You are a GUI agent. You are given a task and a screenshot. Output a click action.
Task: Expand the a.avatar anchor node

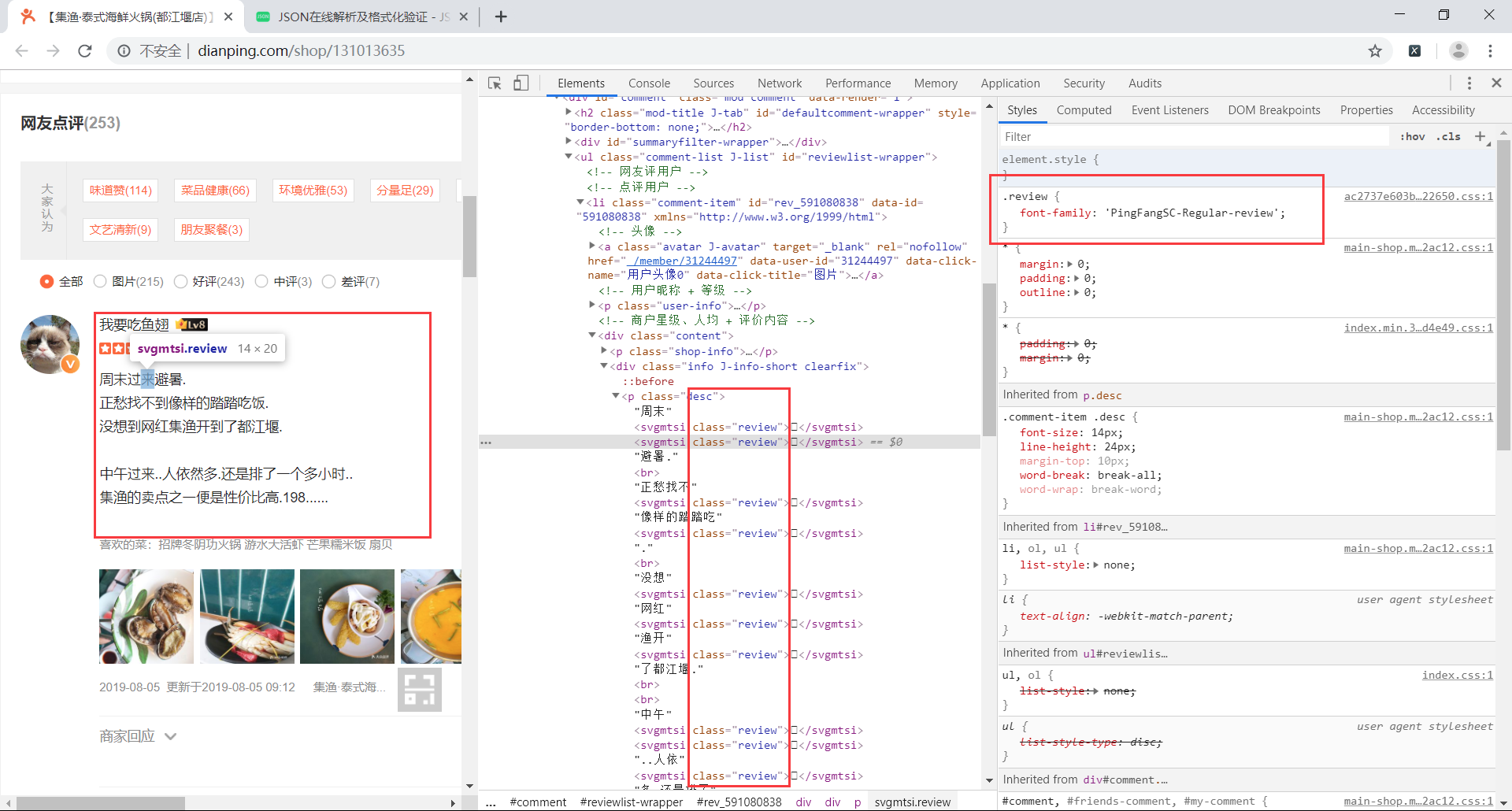pos(592,246)
